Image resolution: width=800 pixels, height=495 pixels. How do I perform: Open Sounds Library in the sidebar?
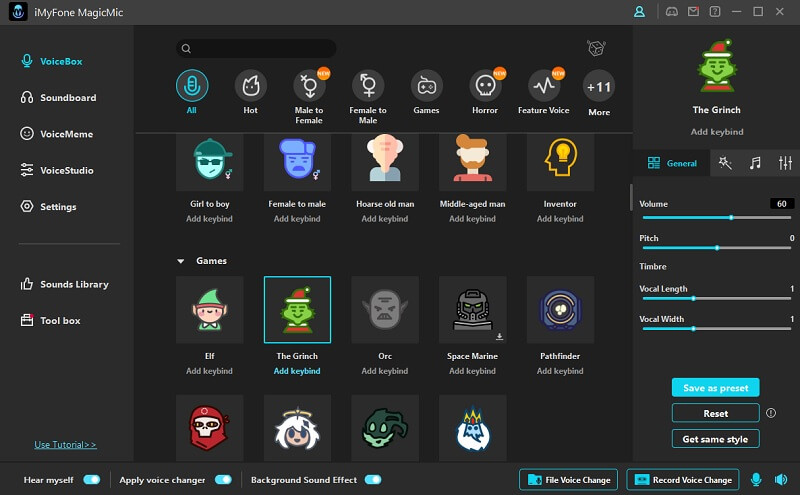pos(64,284)
